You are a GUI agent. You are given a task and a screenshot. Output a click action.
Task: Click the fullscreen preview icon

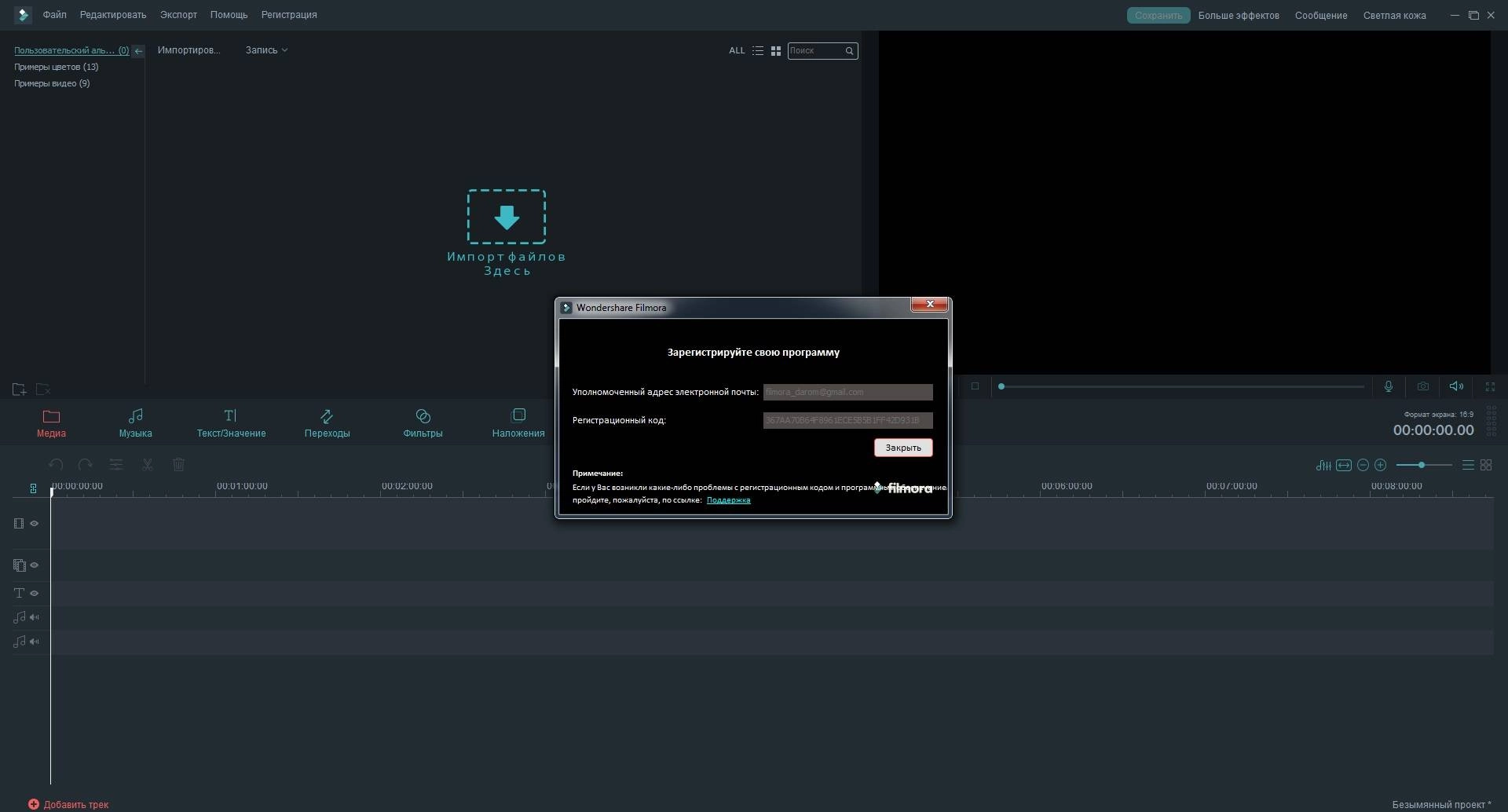(x=1490, y=386)
